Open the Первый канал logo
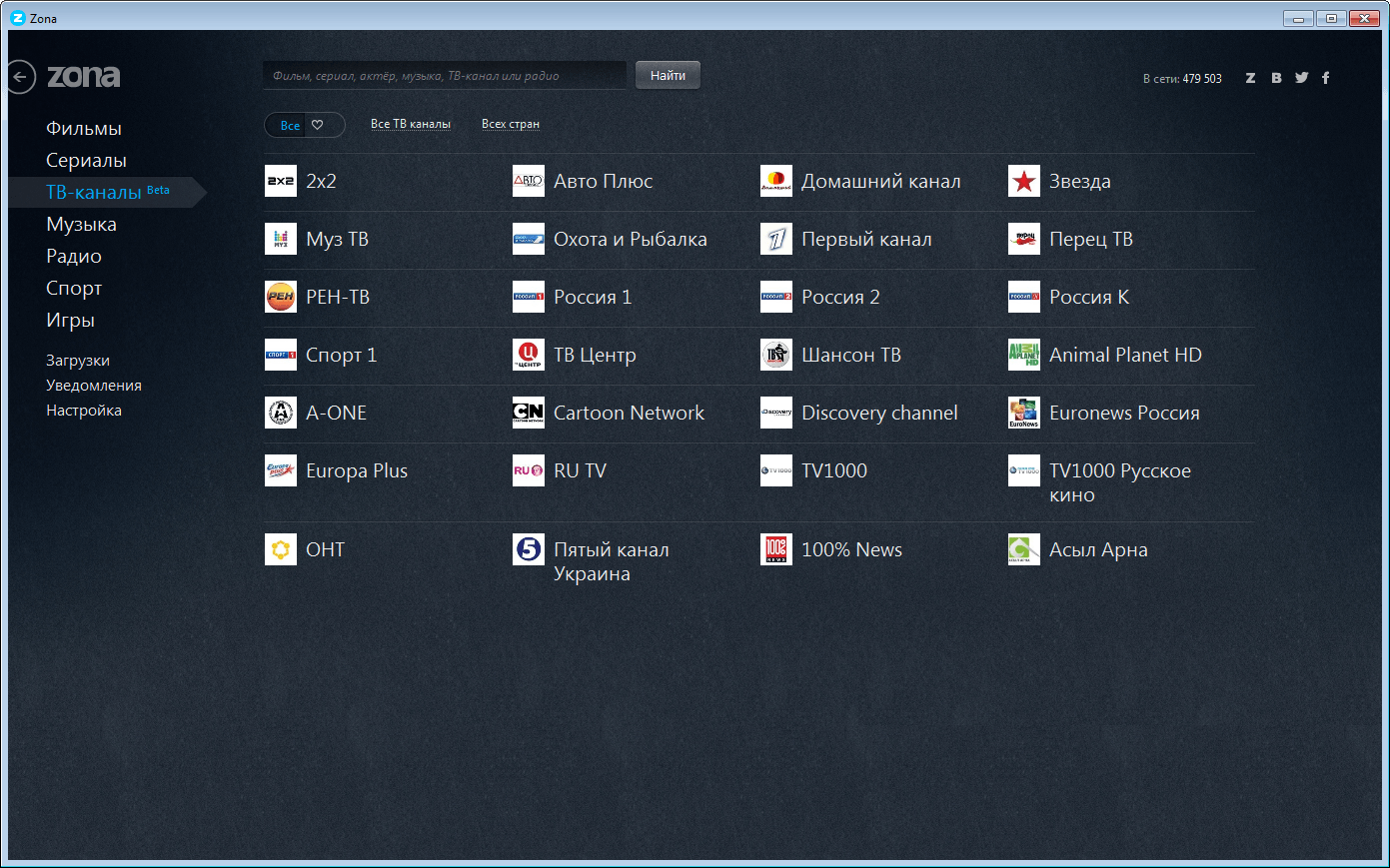Image resolution: width=1390 pixels, height=868 pixels. click(776, 239)
